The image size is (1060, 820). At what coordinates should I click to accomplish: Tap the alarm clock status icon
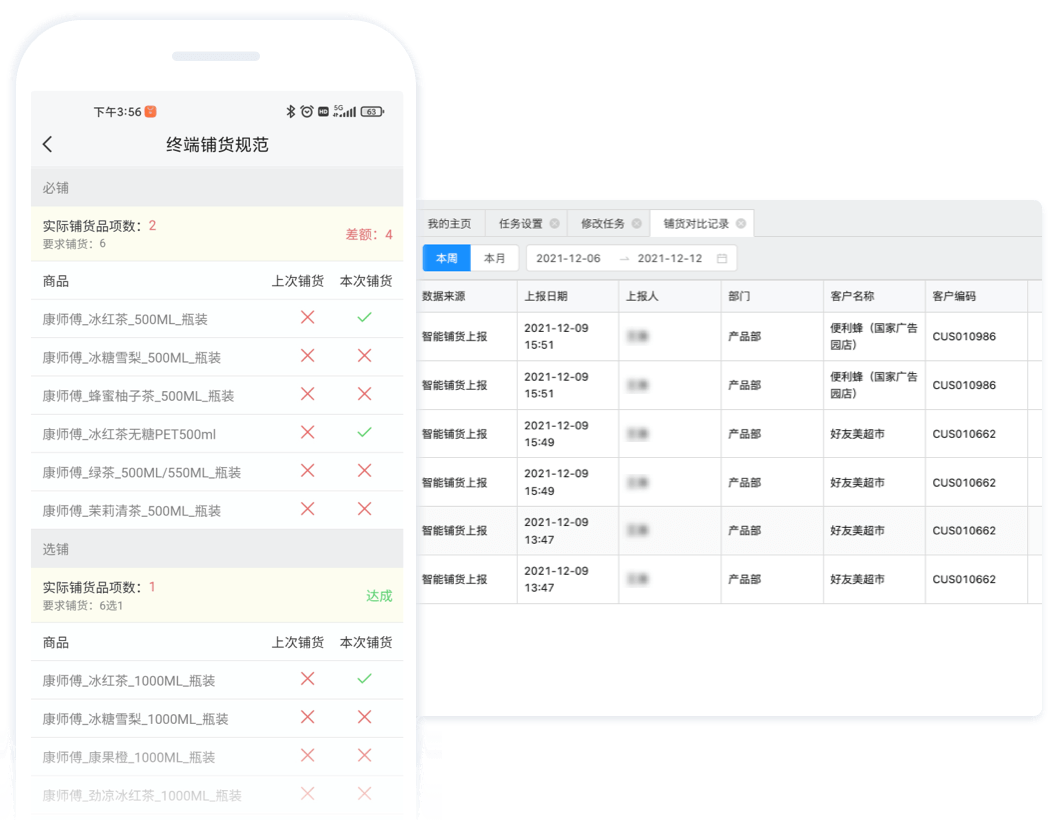pos(307,112)
